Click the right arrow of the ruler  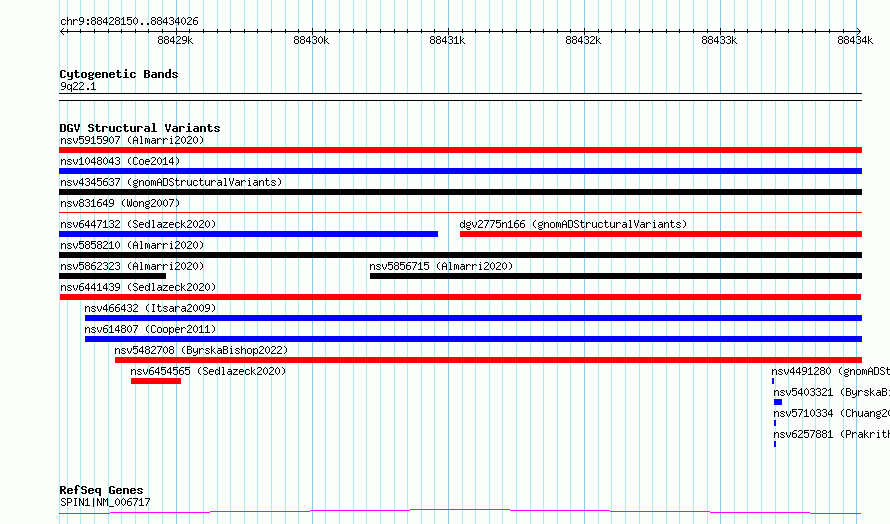pyautogui.click(x=859, y=31)
